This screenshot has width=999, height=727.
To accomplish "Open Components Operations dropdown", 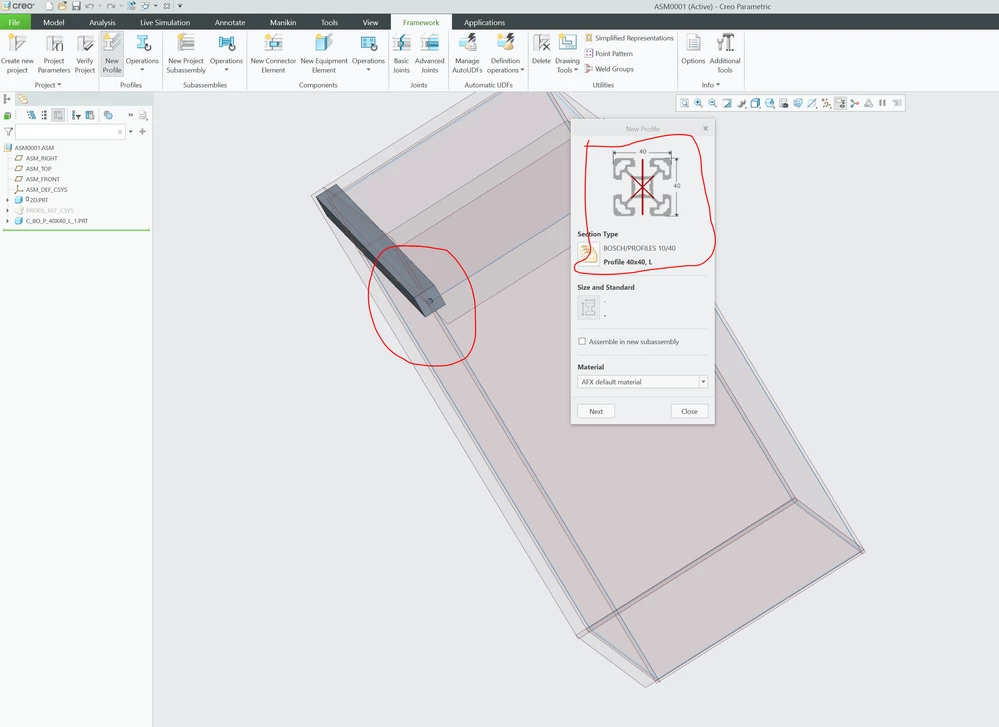I will pos(368,54).
